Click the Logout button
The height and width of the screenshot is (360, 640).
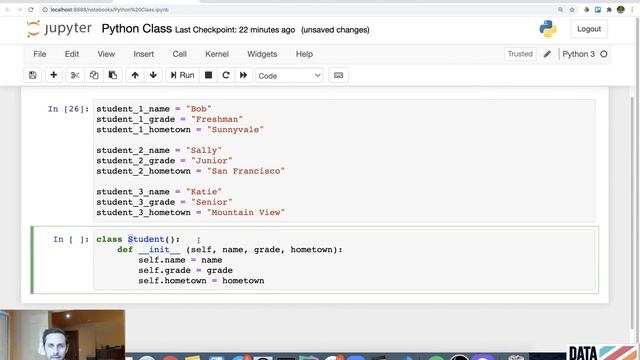[589, 29]
